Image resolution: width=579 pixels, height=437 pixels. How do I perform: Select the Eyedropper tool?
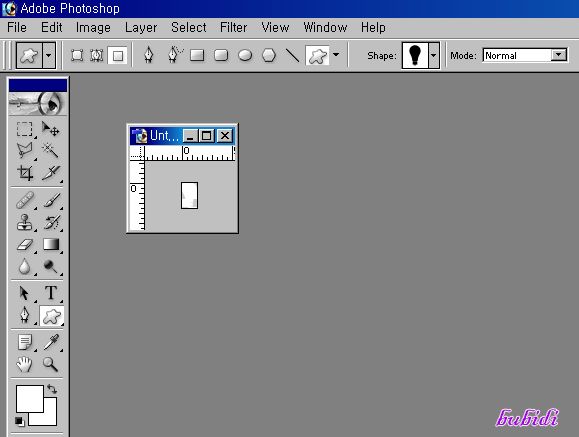50,342
